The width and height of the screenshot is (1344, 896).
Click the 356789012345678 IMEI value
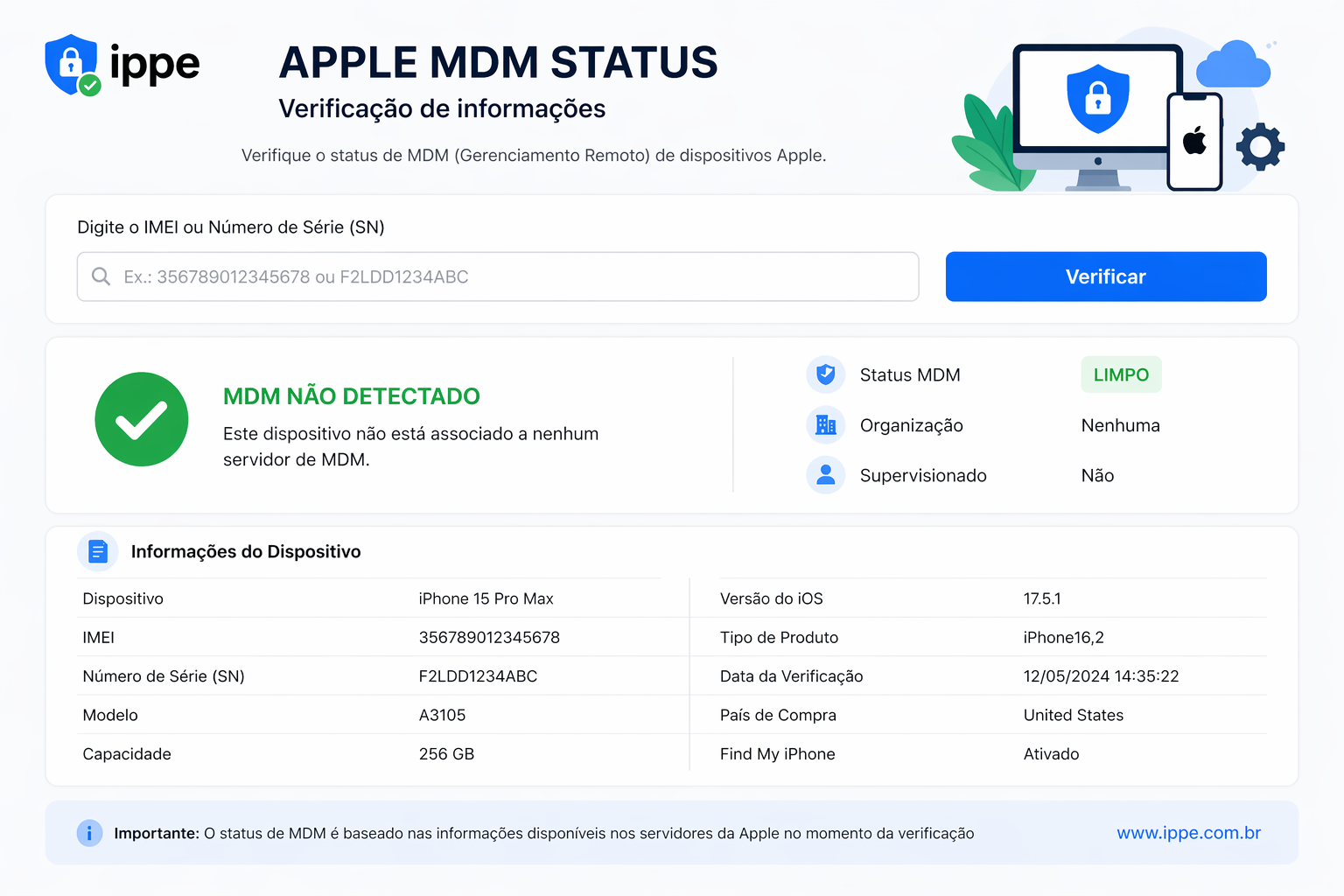point(489,638)
